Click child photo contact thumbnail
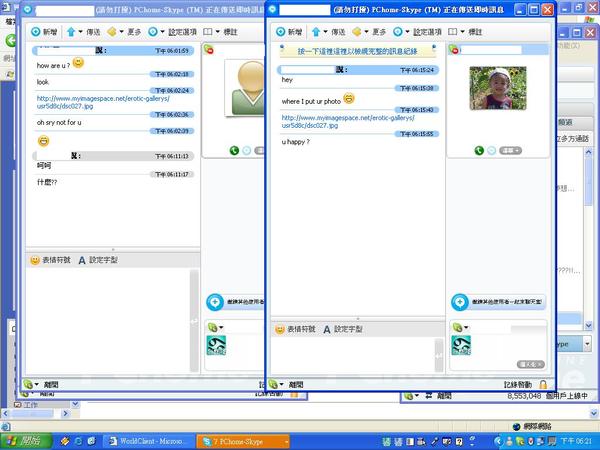This screenshot has height=450, width=600. pos(498,88)
